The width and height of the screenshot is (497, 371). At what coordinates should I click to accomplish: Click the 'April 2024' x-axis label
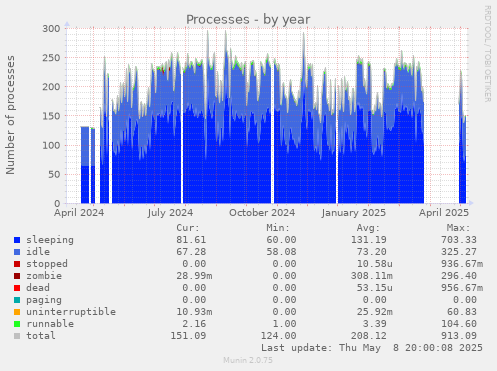(x=79, y=213)
